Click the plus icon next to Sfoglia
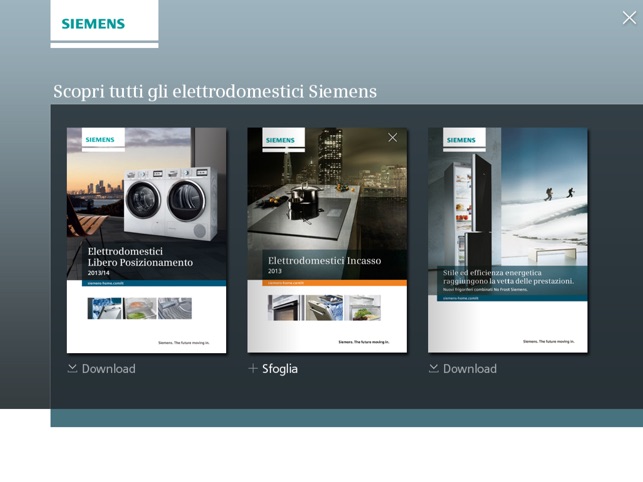This screenshot has height=482, width=643. coord(253,368)
